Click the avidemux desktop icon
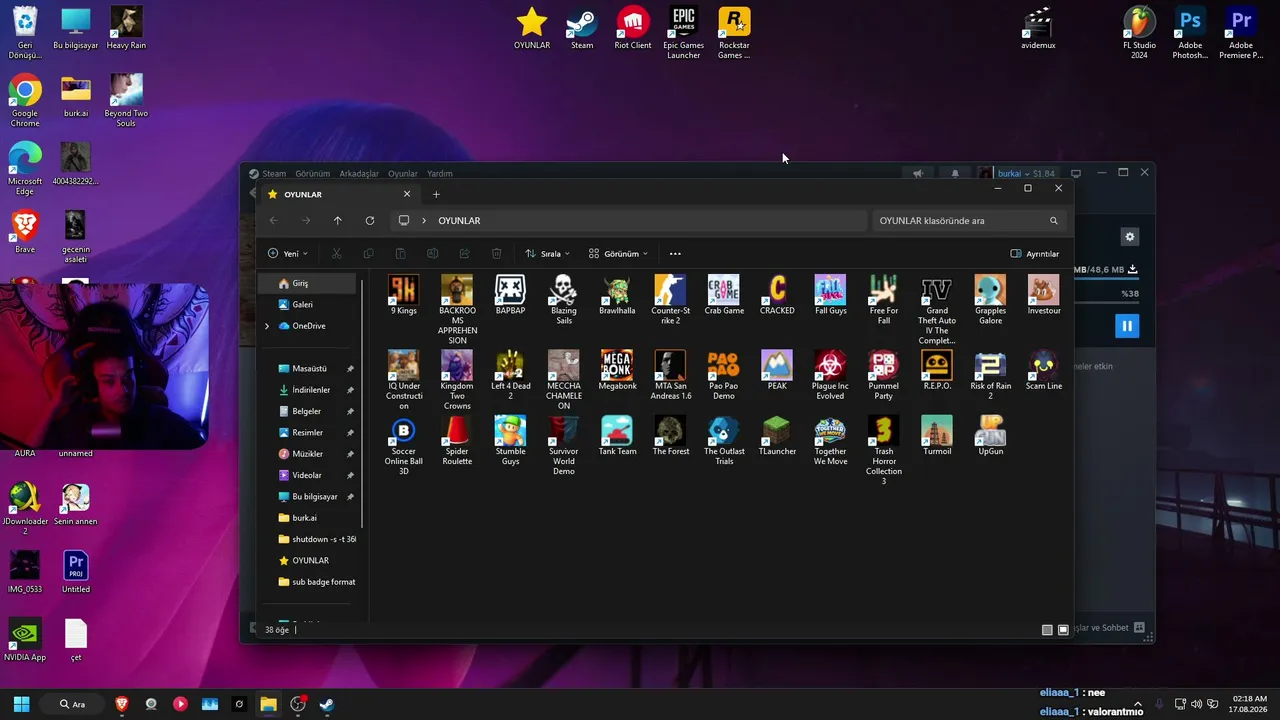 coord(1038,28)
